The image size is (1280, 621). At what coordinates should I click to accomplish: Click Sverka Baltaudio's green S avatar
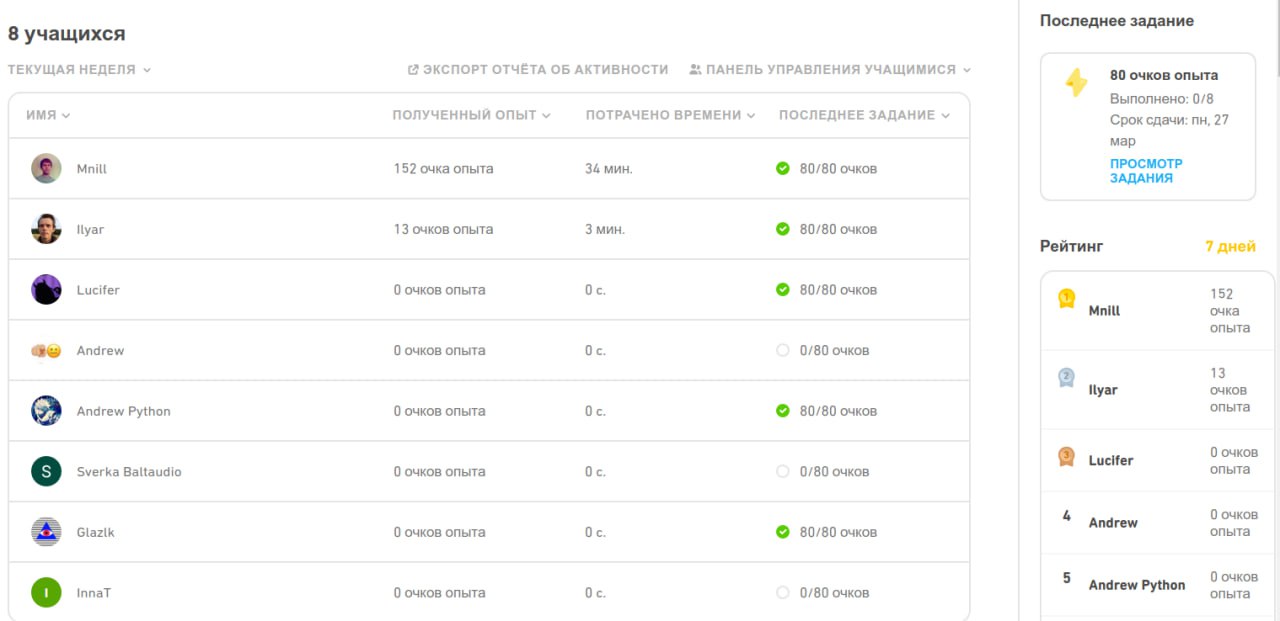[46, 472]
